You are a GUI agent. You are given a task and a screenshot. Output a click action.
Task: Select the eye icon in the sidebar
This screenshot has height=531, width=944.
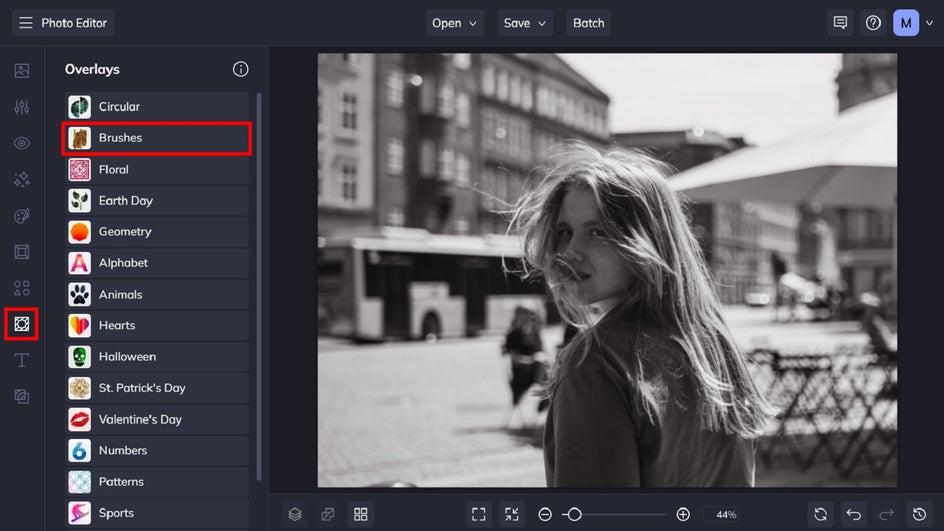click(x=22, y=143)
